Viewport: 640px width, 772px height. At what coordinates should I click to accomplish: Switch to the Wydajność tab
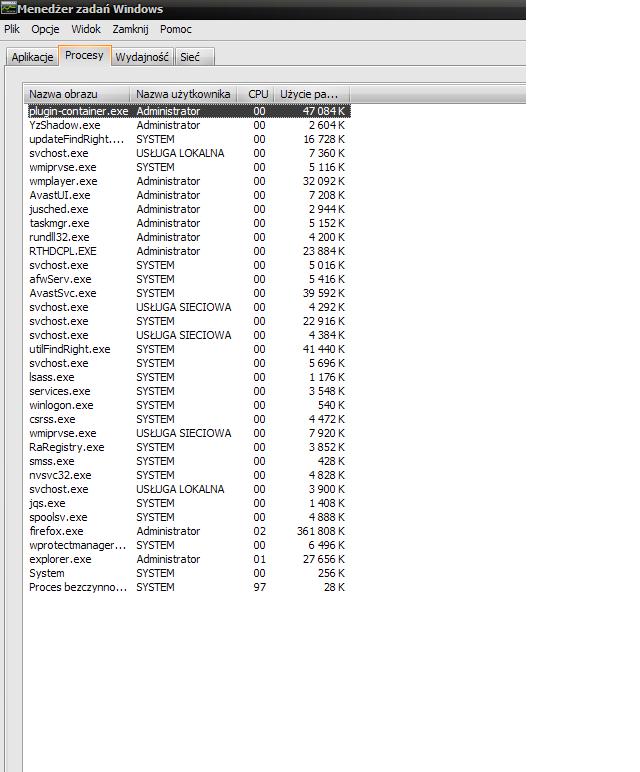tap(143, 57)
